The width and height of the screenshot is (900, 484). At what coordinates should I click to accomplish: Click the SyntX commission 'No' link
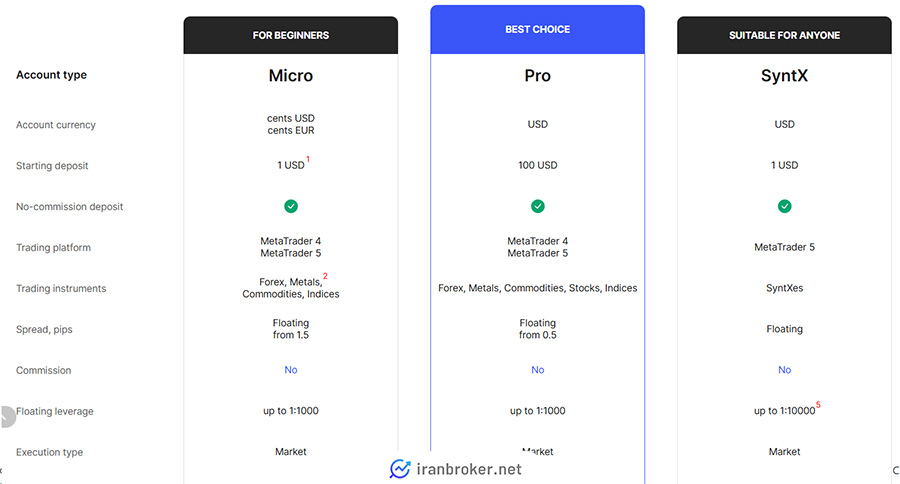click(784, 370)
